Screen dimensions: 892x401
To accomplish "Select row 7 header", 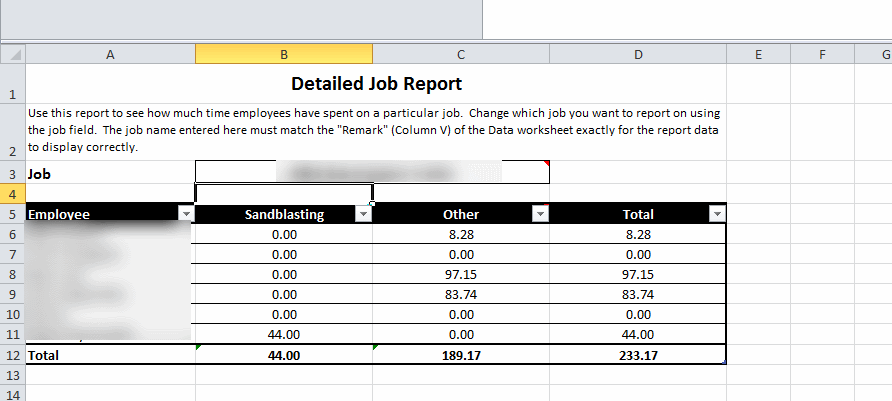I will coord(13,254).
